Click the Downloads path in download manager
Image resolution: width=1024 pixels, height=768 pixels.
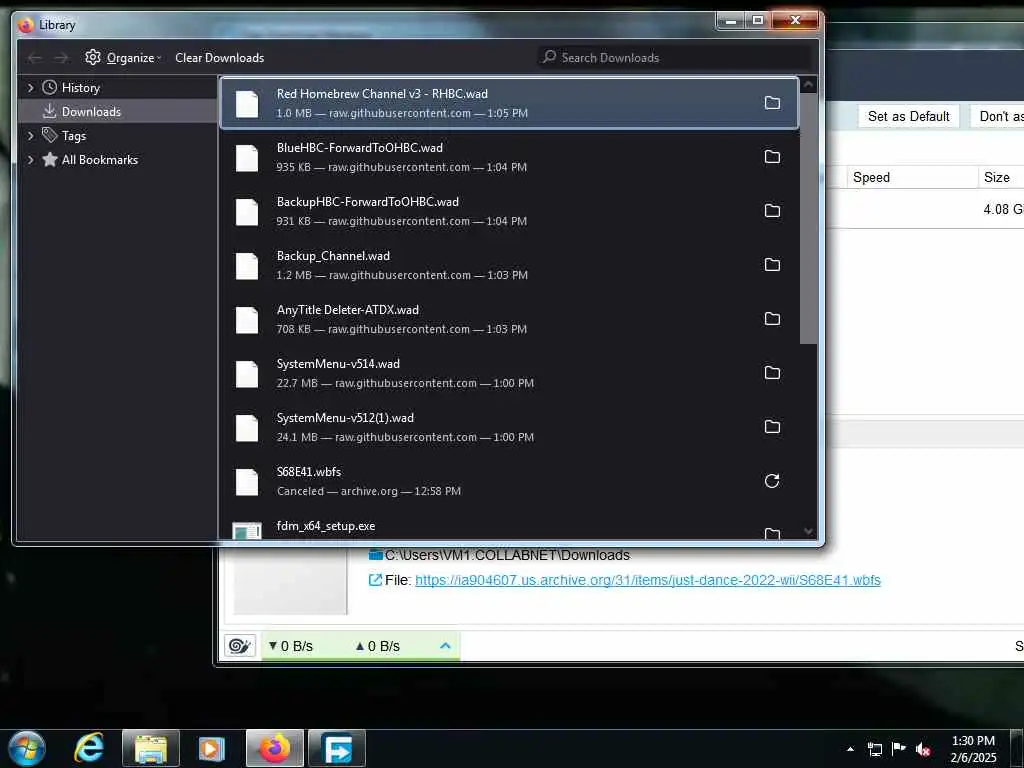click(507, 555)
